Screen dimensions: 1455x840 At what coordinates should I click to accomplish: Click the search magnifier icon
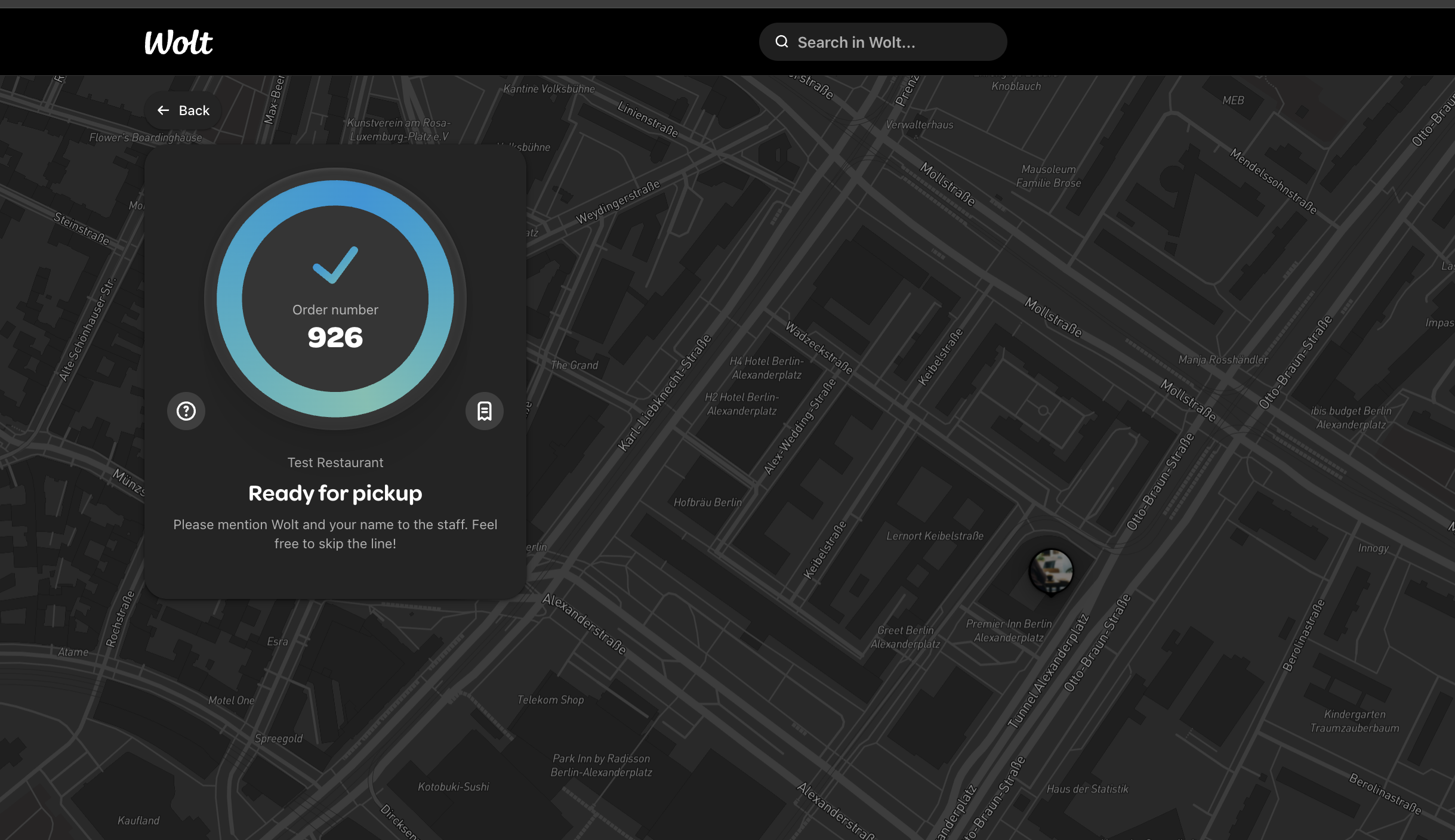pos(782,42)
